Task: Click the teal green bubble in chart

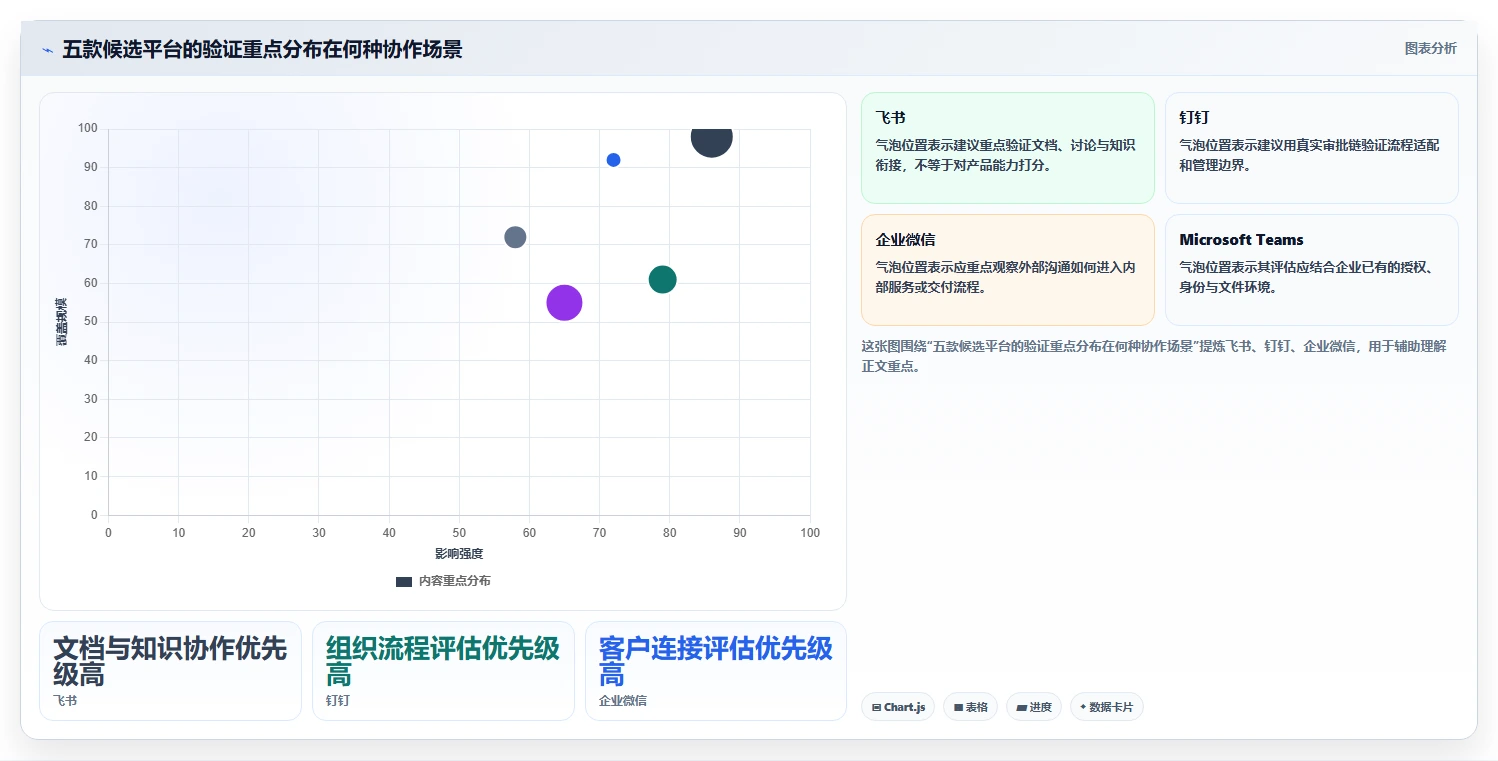Action: tap(662, 280)
